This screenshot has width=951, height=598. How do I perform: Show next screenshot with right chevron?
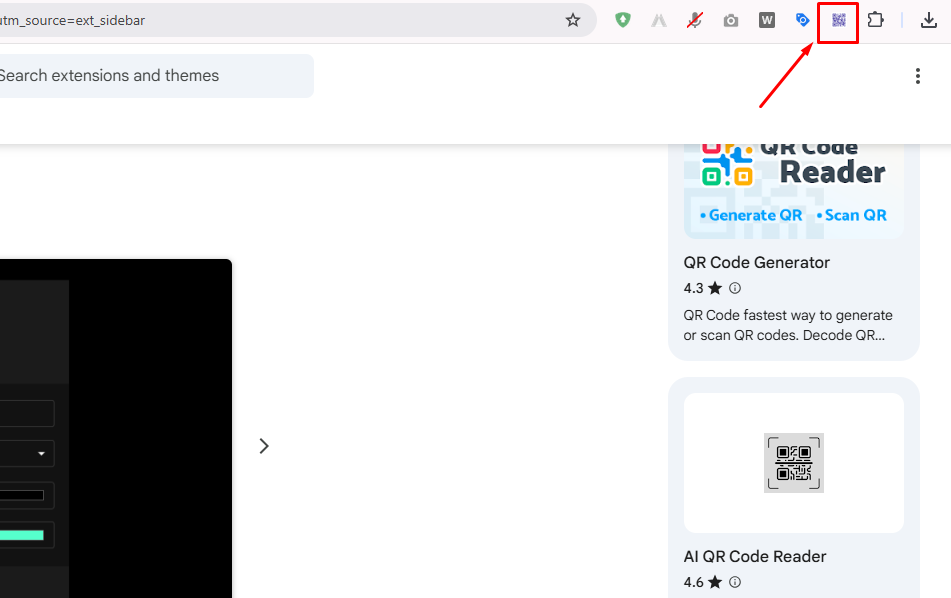tap(264, 446)
